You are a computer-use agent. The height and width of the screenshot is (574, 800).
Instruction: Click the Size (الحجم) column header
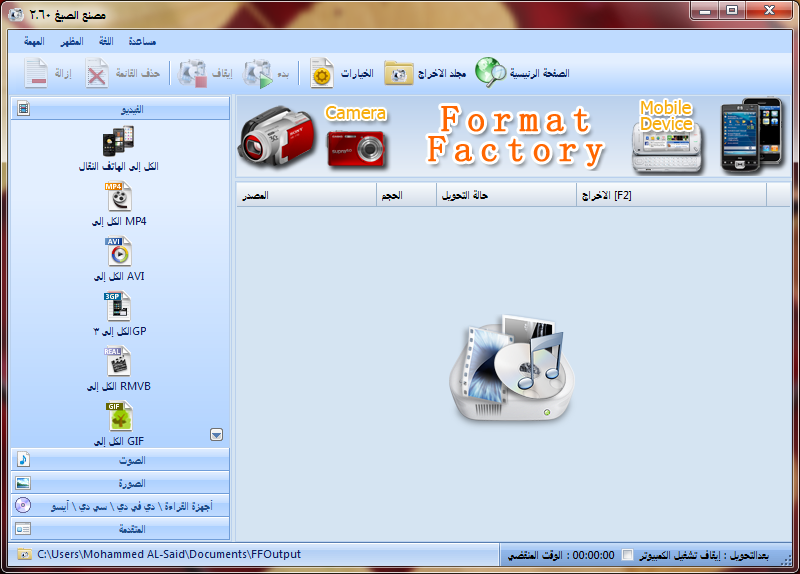407,195
